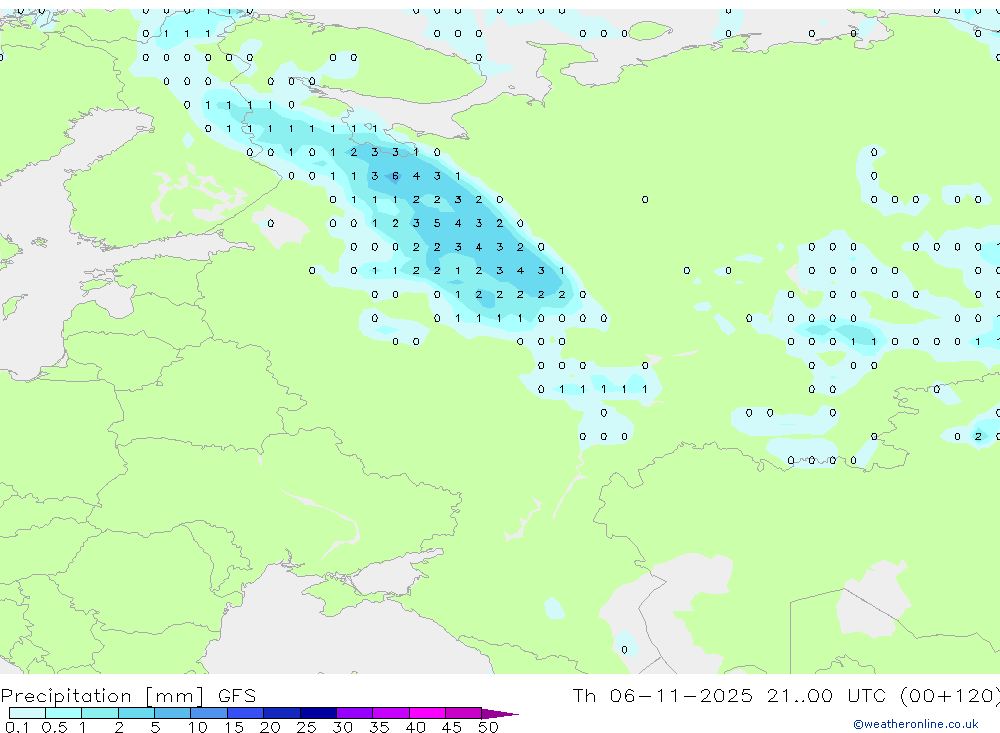
Task: Click the 40–45 mm magenta legend swatch
Action: click(427, 713)
